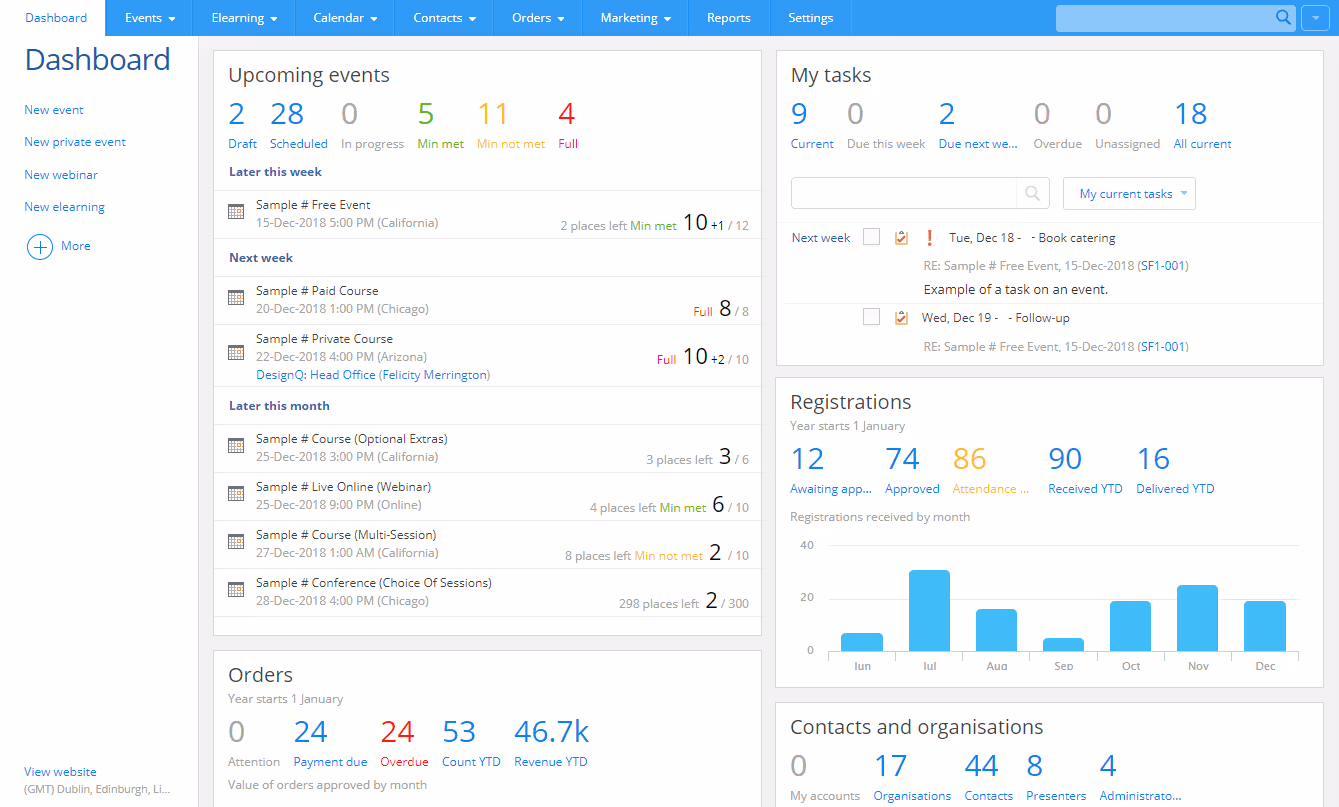Tick the checkbox for Follow-up task
The image size is (1339, 807).
(871, 317)
